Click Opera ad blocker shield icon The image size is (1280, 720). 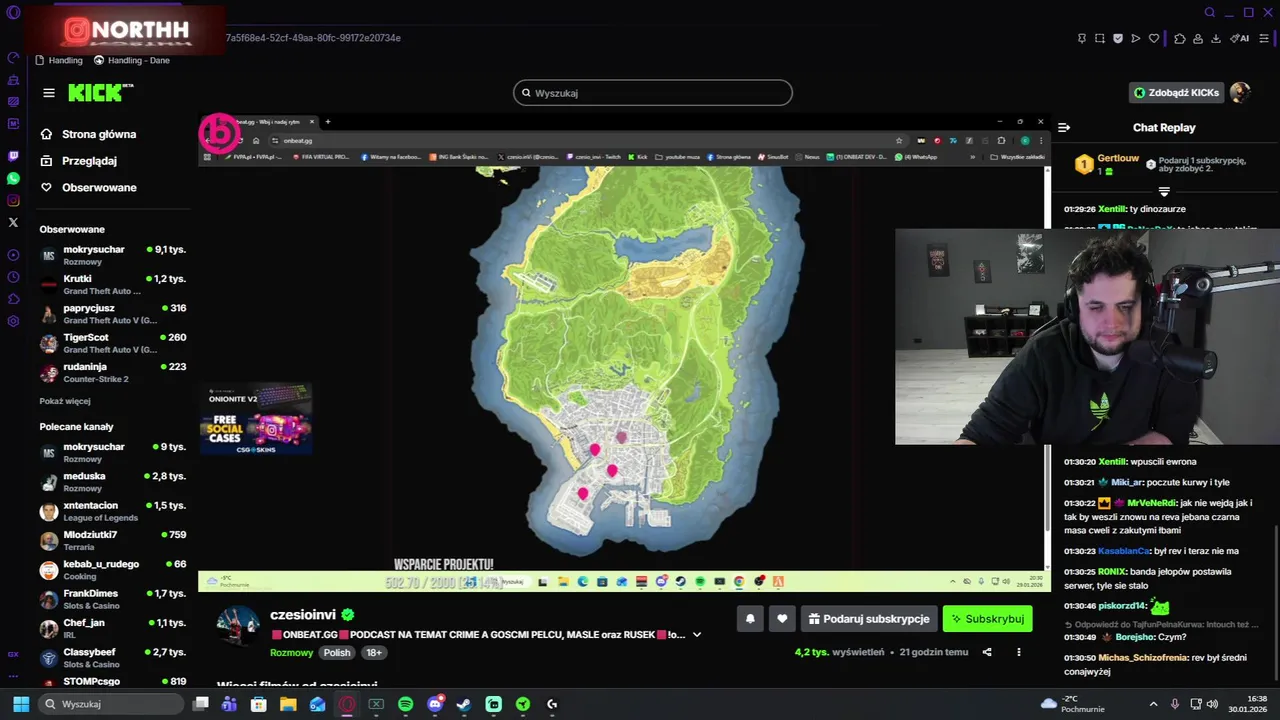1118,38
